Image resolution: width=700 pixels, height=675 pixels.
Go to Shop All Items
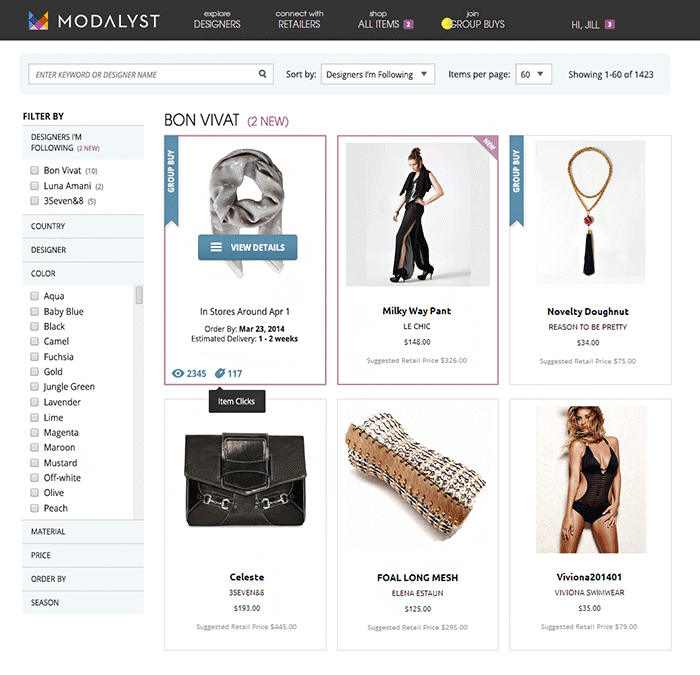pyautogui.click(x=379, y=20)
